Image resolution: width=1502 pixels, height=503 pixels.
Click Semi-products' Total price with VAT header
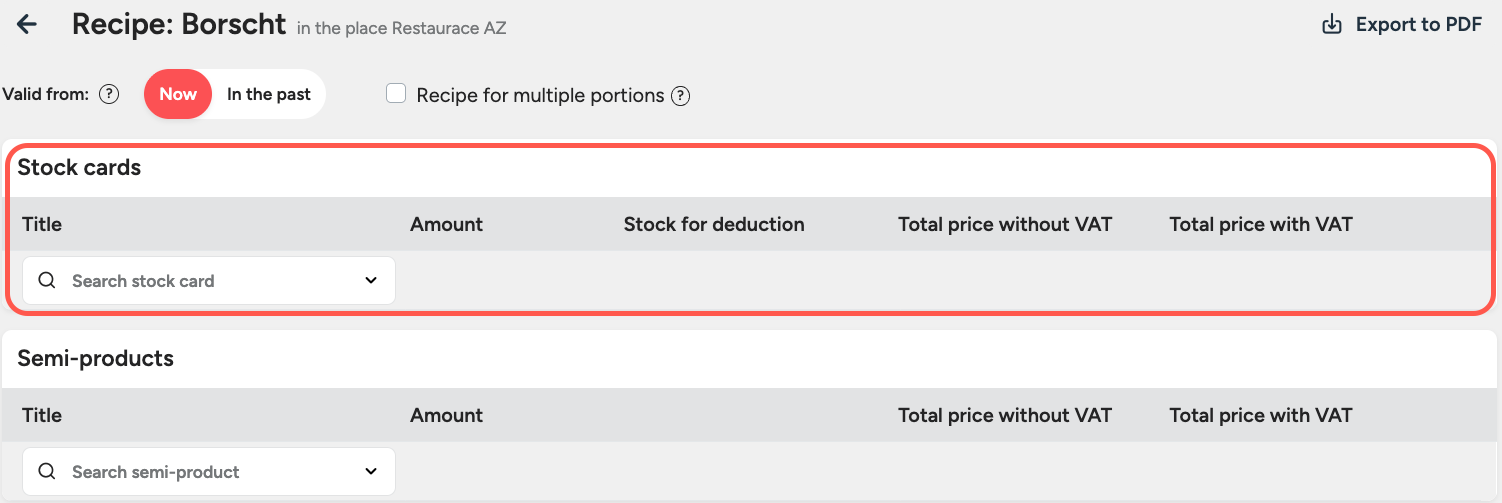[x=1260, y=415]
